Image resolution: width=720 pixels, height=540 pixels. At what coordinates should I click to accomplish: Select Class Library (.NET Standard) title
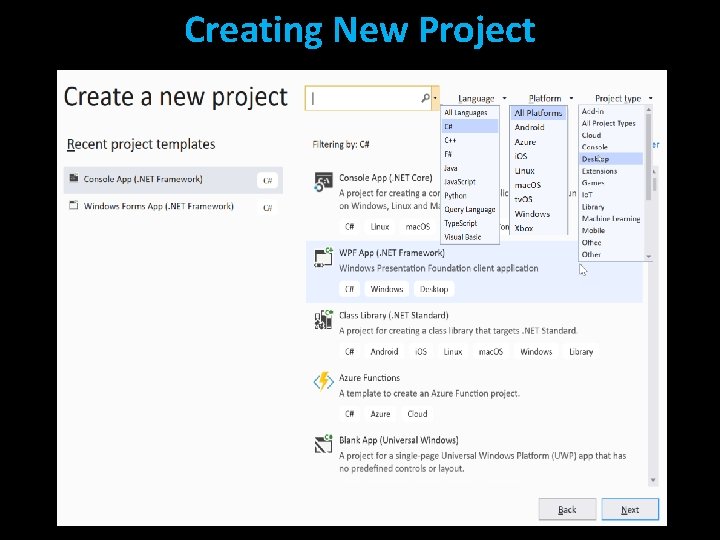(394, 315)
